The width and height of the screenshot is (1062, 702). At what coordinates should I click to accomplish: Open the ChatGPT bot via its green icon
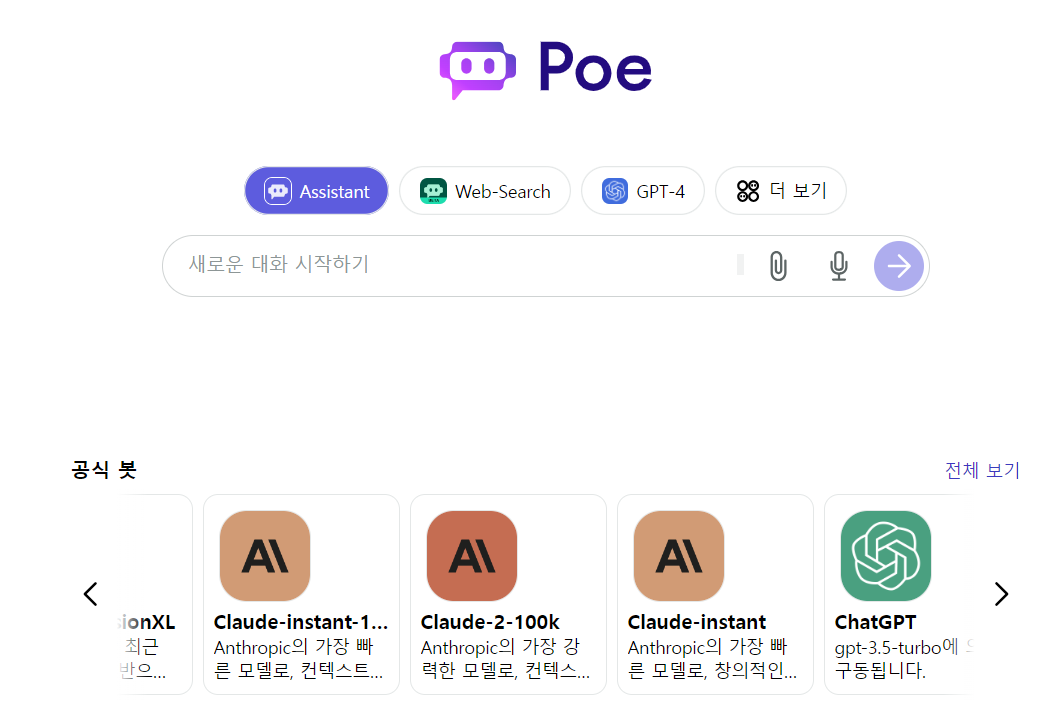click(885, 556)
